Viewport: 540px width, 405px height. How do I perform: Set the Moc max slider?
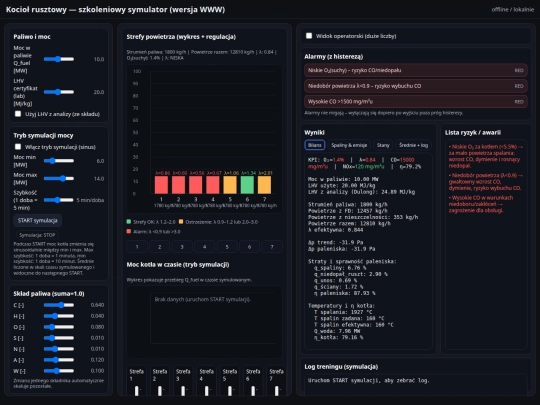pos(59,178)
